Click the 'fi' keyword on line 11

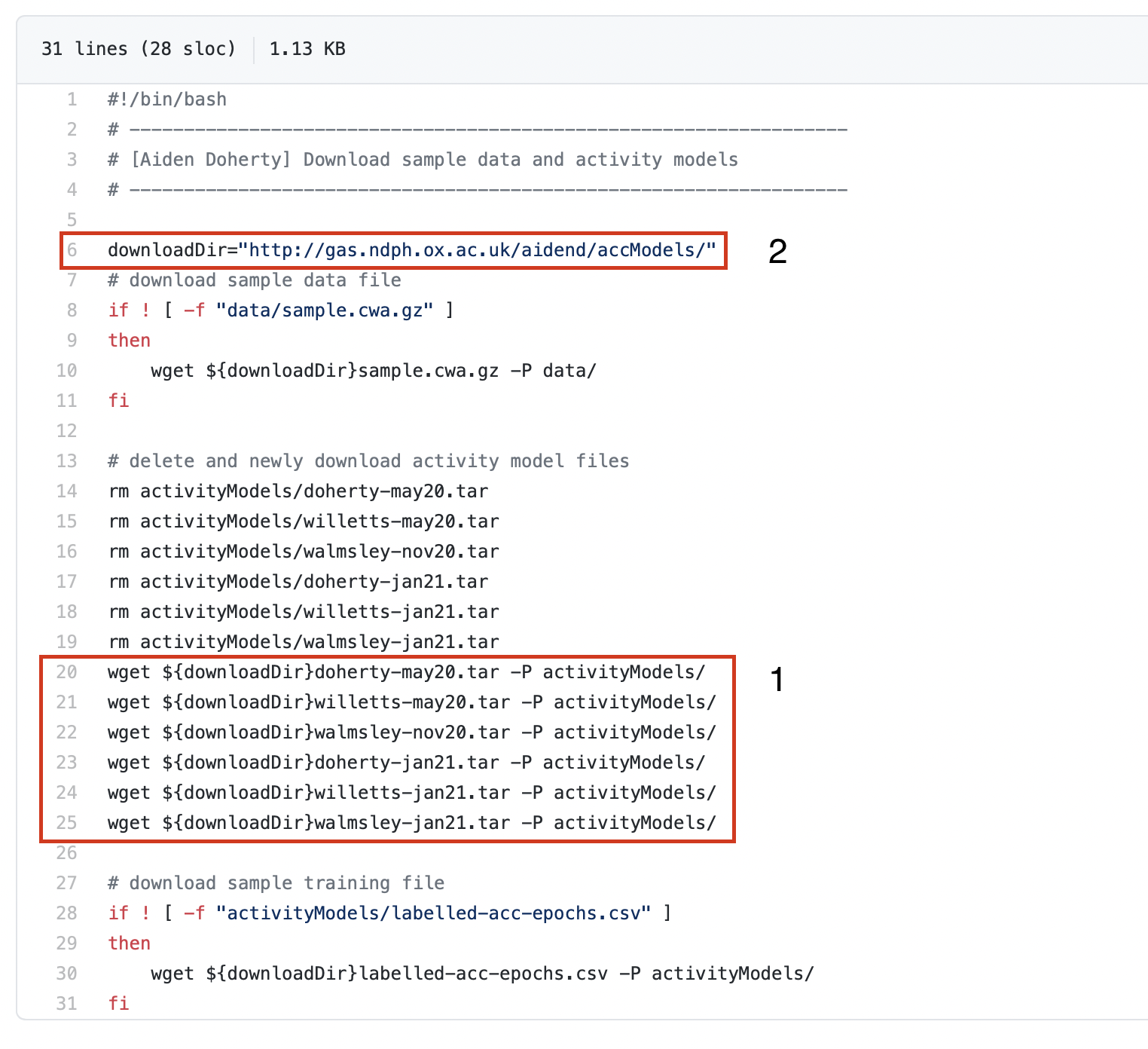point(119,401)
